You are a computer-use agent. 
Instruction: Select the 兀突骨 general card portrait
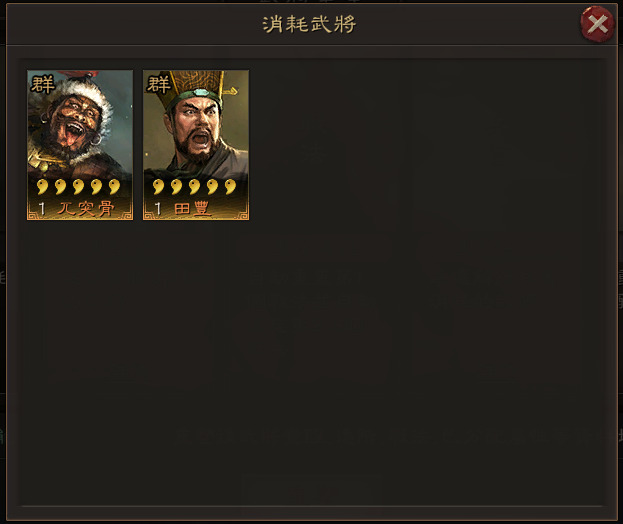(x=80, y=145)
